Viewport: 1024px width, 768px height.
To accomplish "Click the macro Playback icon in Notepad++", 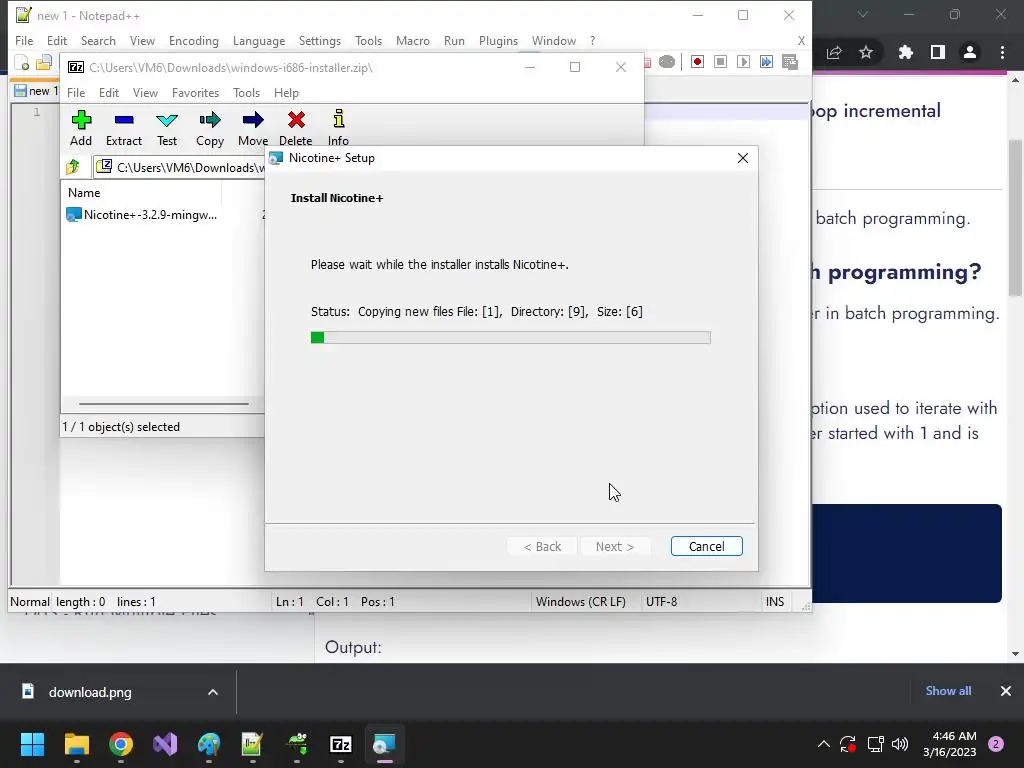I will [x=743, y=61].
